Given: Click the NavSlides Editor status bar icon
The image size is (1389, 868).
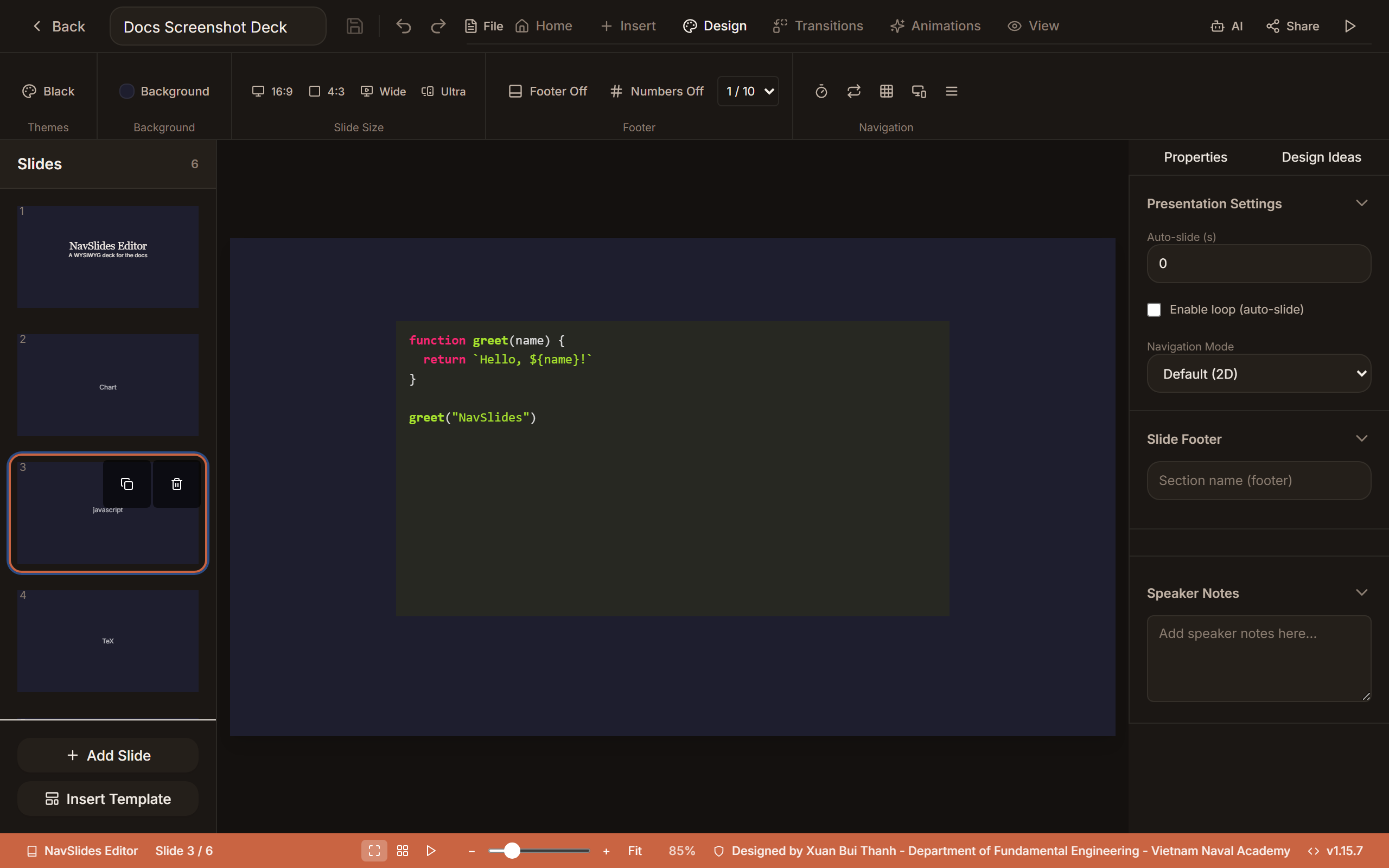Looking at the screenshot, I should [32, 851].
